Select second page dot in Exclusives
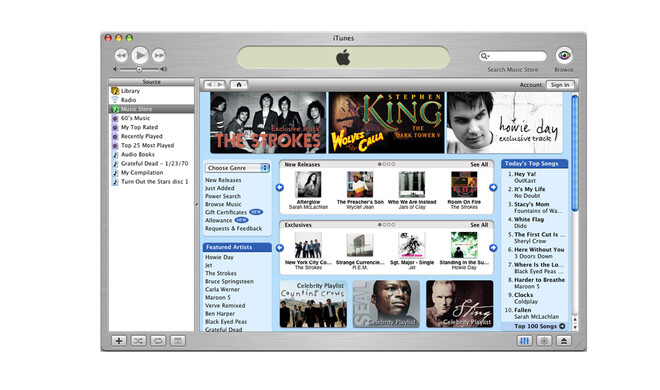Image resolution: width=660 pixels, height=390 pixels. (384, 225)
